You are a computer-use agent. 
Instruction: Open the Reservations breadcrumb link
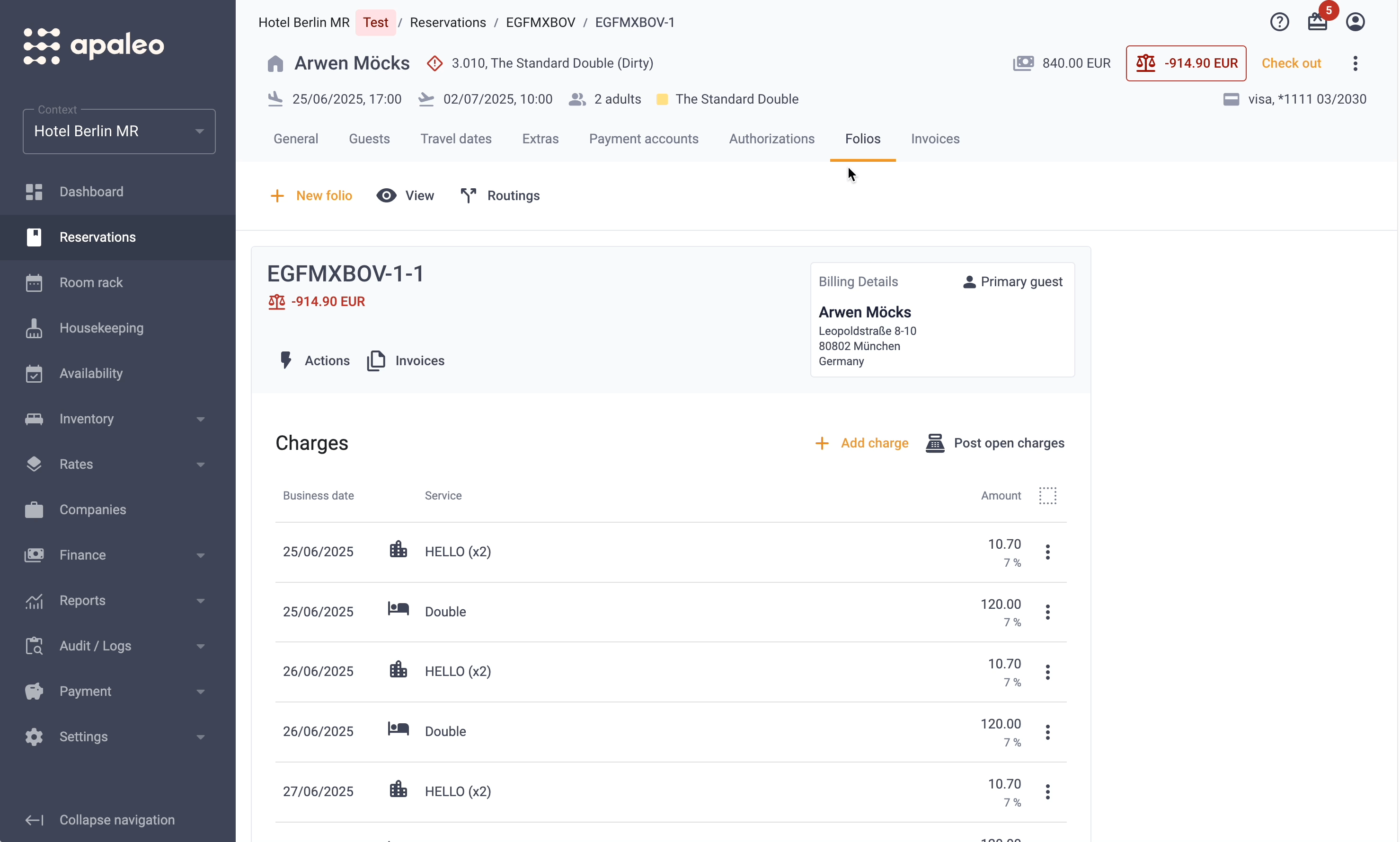click(447, 22)
